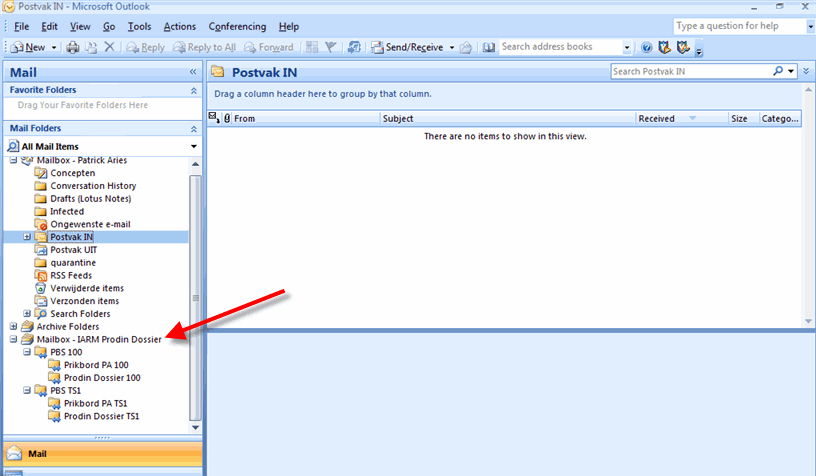Collapse the Mail Folders section
Viewport: 816px width, 476px height.
tap(194, 129)
